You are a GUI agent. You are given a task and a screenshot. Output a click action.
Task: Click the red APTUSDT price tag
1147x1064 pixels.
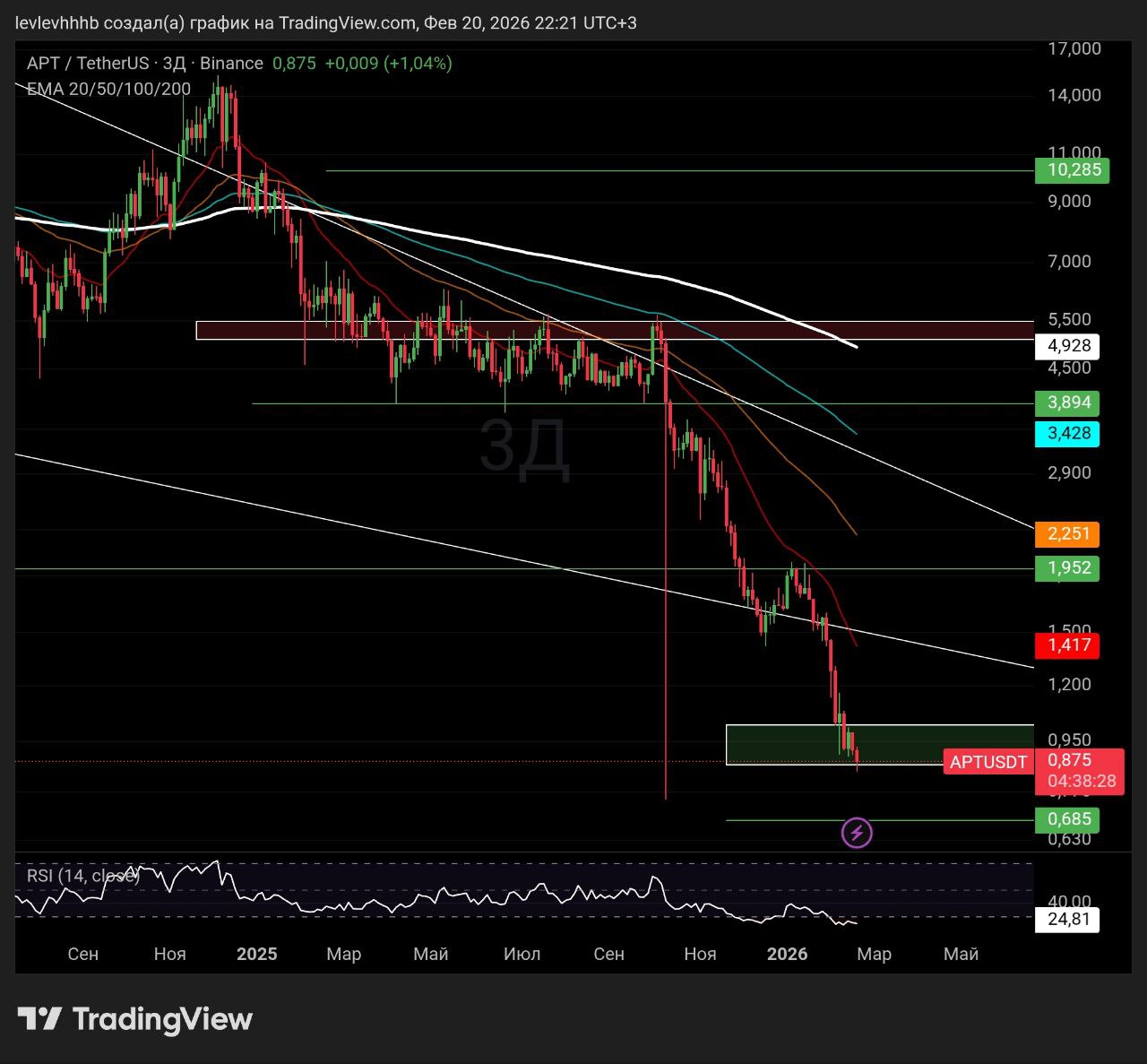pyautogui.click(x=987, y=762)
